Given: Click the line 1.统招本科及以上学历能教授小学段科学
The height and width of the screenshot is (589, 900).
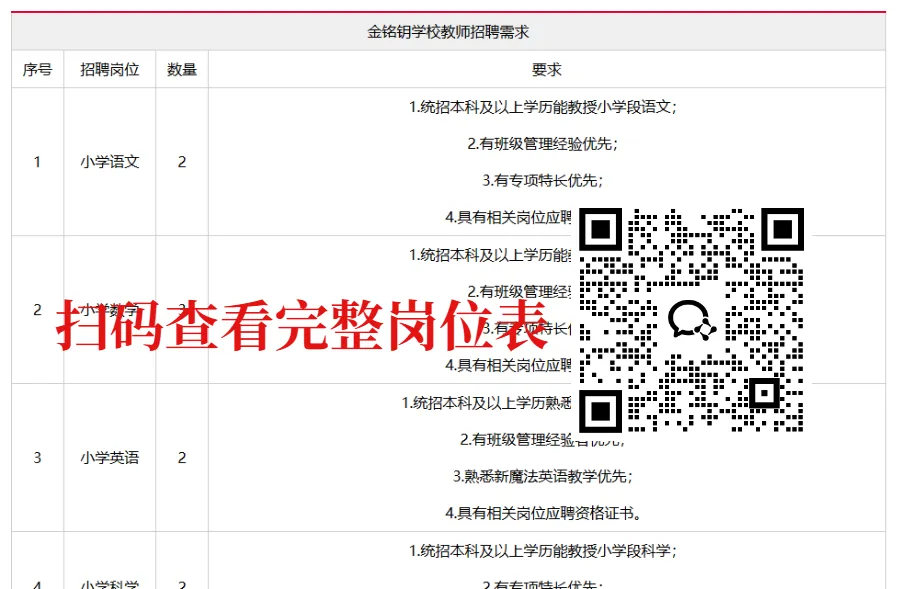Looking at the screenshot, I should tap(543, 551).
